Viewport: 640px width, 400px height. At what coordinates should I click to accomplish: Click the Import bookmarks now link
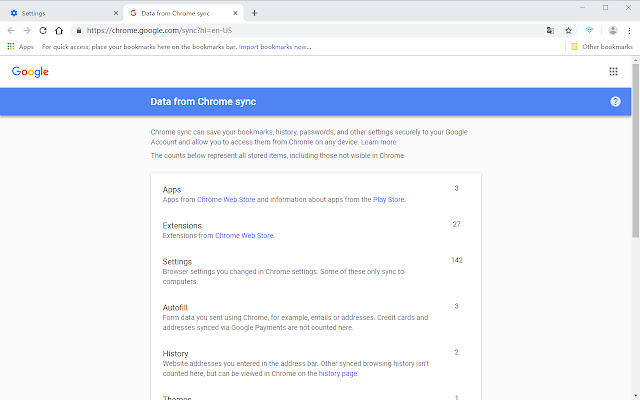click(274, 47)
